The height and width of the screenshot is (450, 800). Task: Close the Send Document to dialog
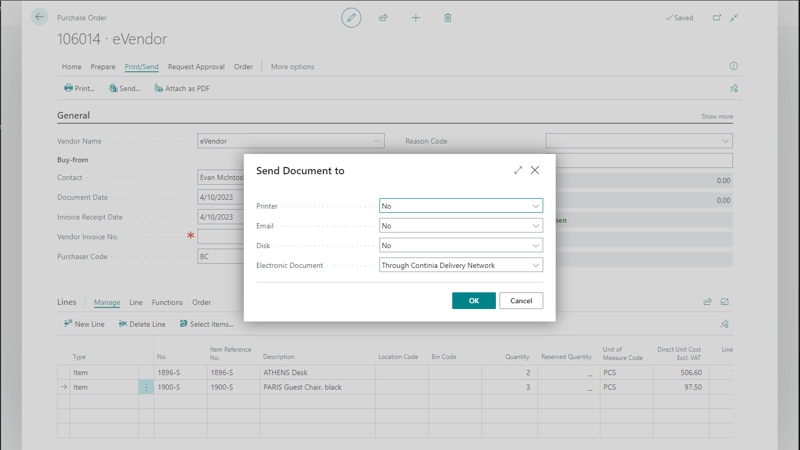535,170
